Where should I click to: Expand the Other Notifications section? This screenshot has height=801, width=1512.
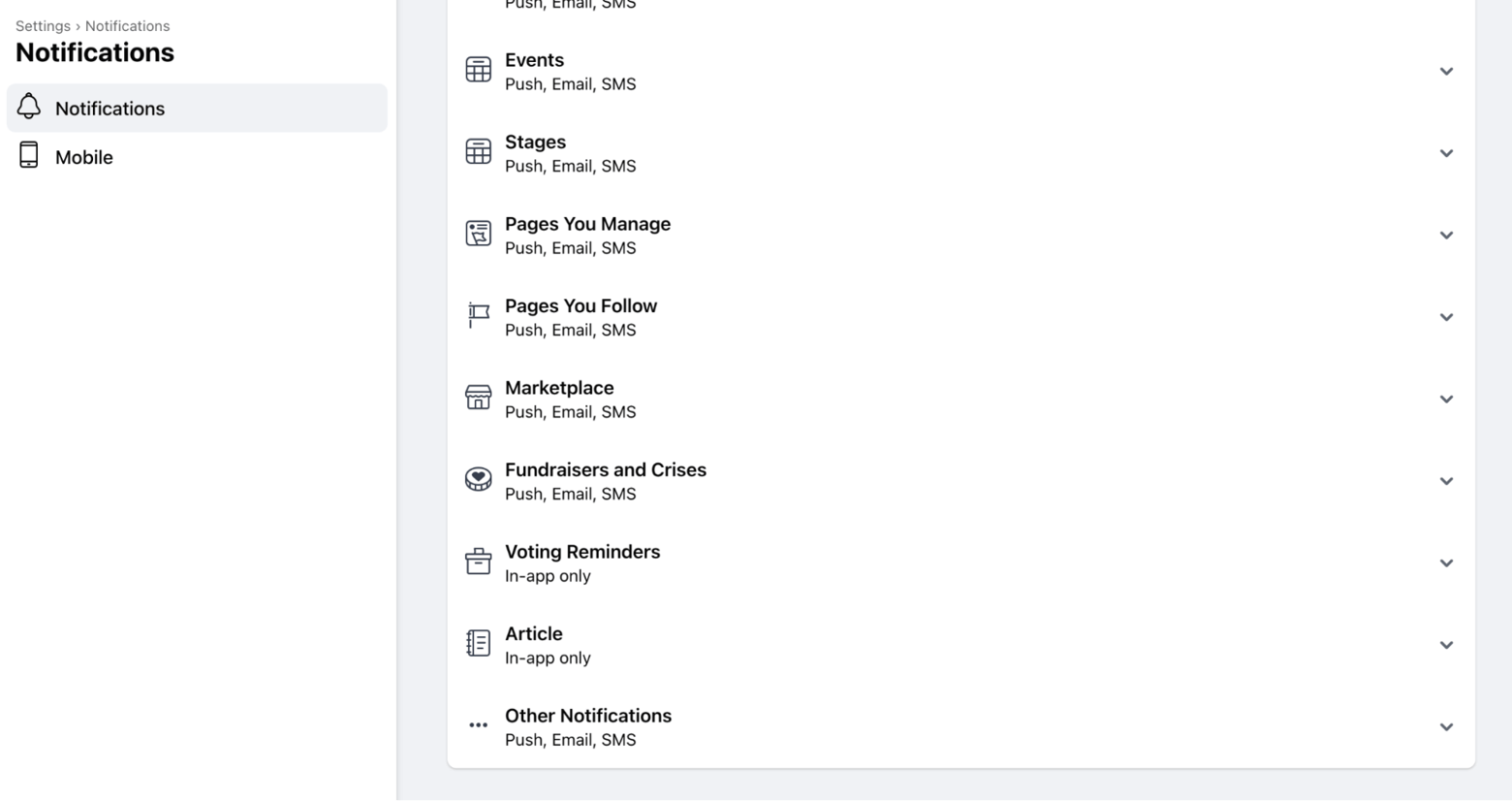[x=1446, y=726]
